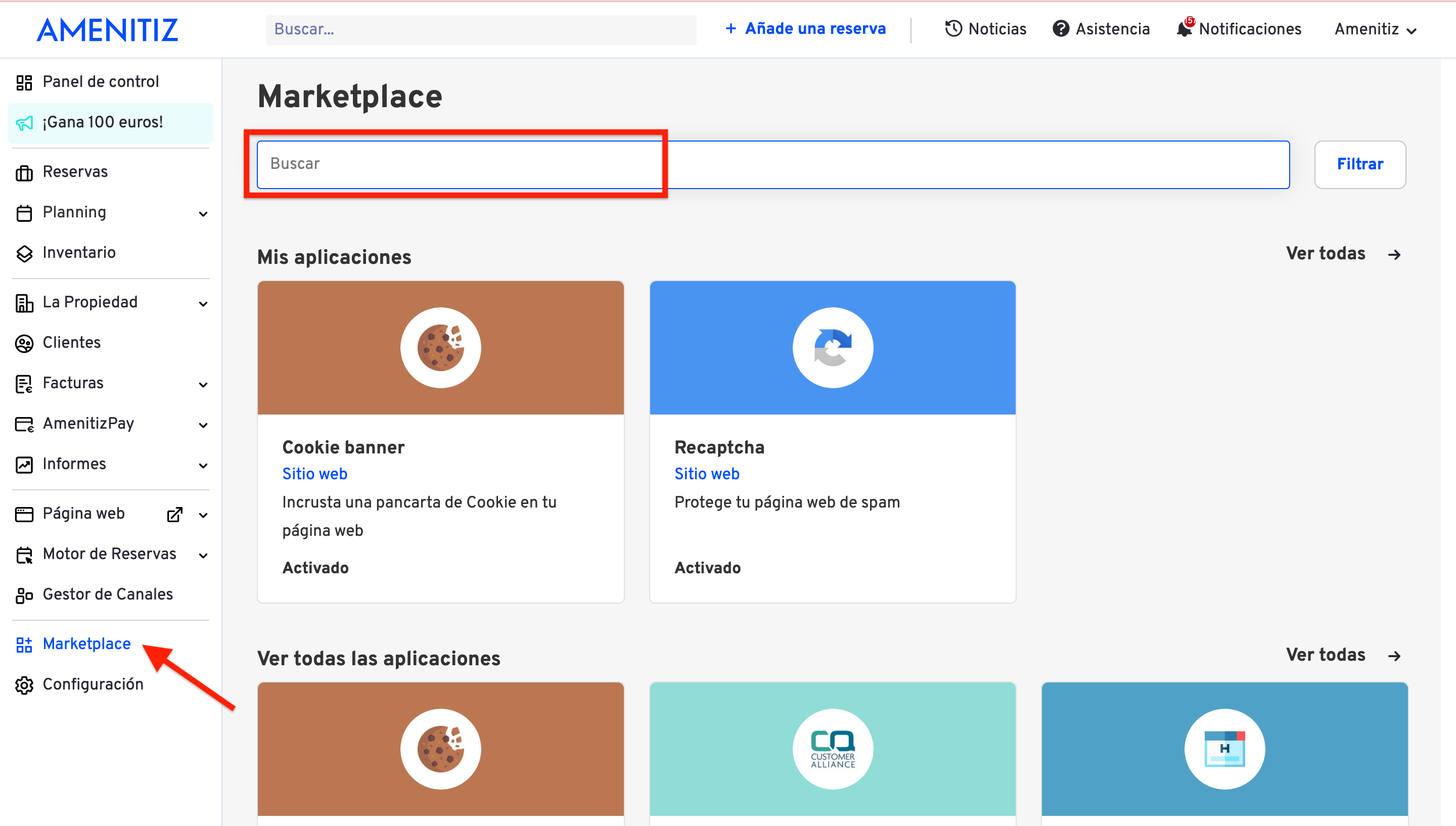This screenshot has width=1456, height=826.
Task: Click the Recaptcha logo icon
Action: [833, 348]
